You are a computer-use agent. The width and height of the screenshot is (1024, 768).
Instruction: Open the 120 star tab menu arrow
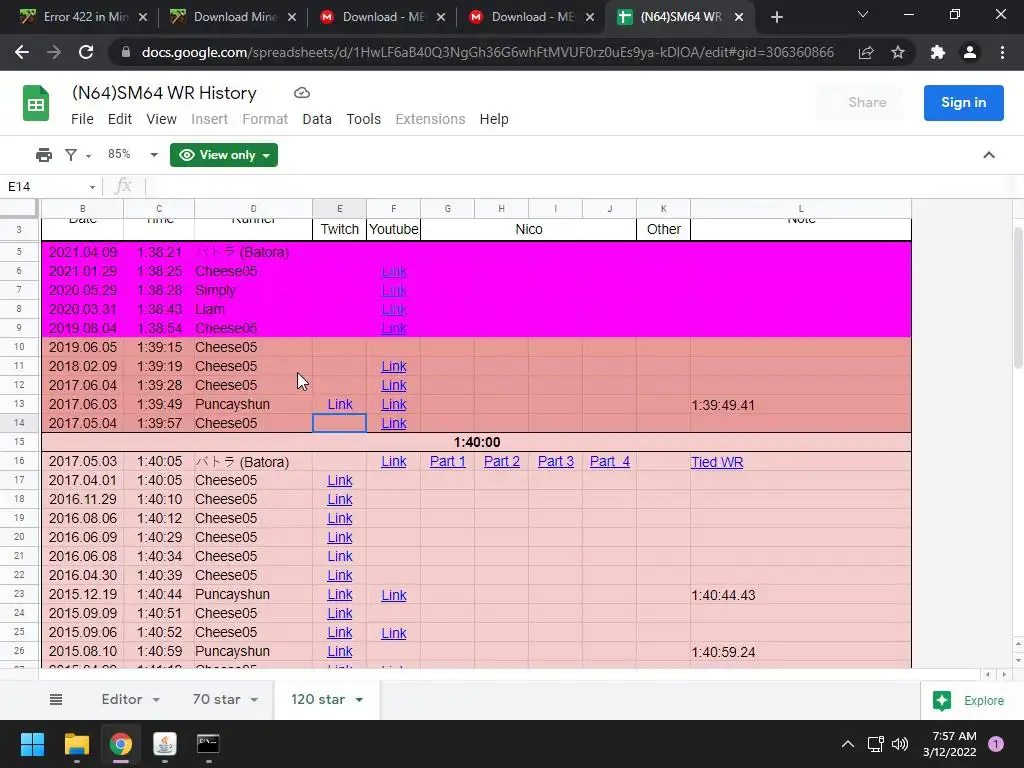[359, 700]
